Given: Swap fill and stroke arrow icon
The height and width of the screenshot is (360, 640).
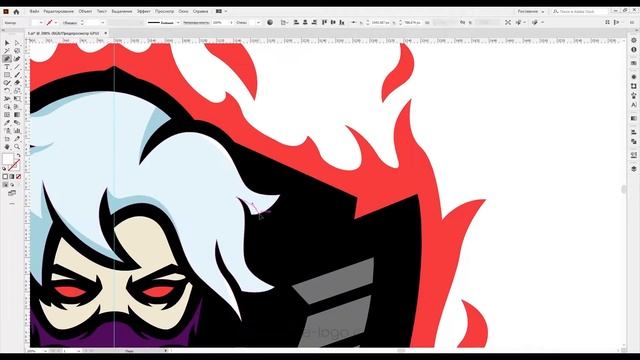Looking at the screenshot, I should pyautogui.click(x=18, y=156).
